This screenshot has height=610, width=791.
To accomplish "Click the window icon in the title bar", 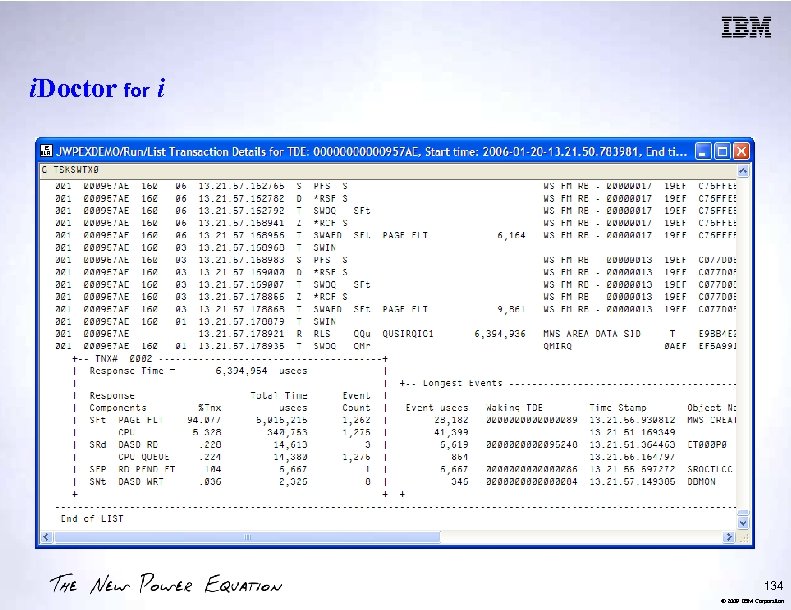I will point(46,151).
